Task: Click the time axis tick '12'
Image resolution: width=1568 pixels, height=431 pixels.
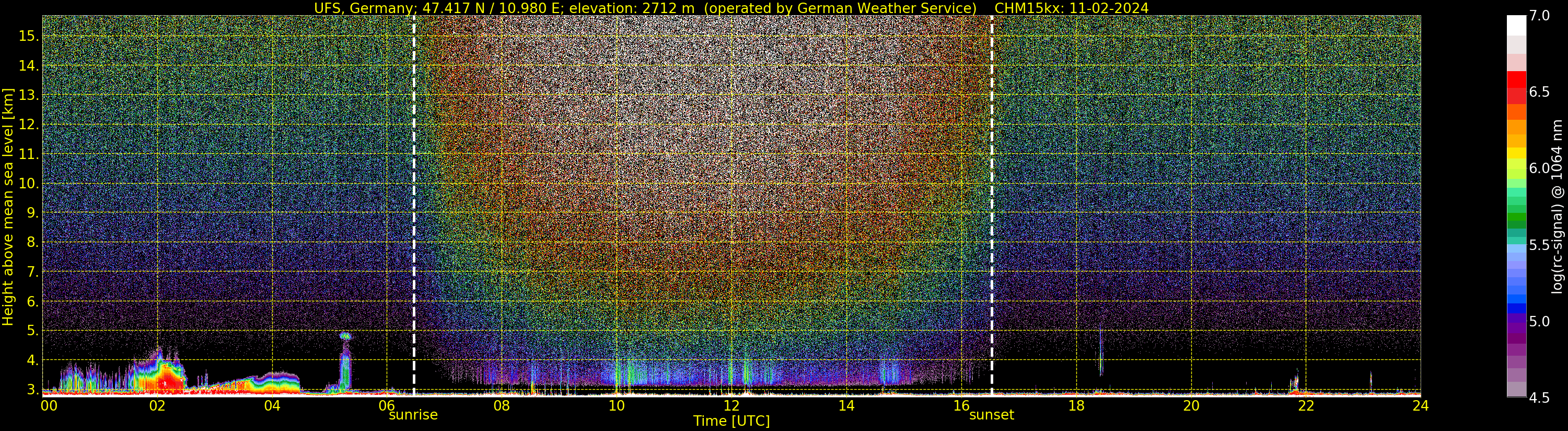Action: 731,406
